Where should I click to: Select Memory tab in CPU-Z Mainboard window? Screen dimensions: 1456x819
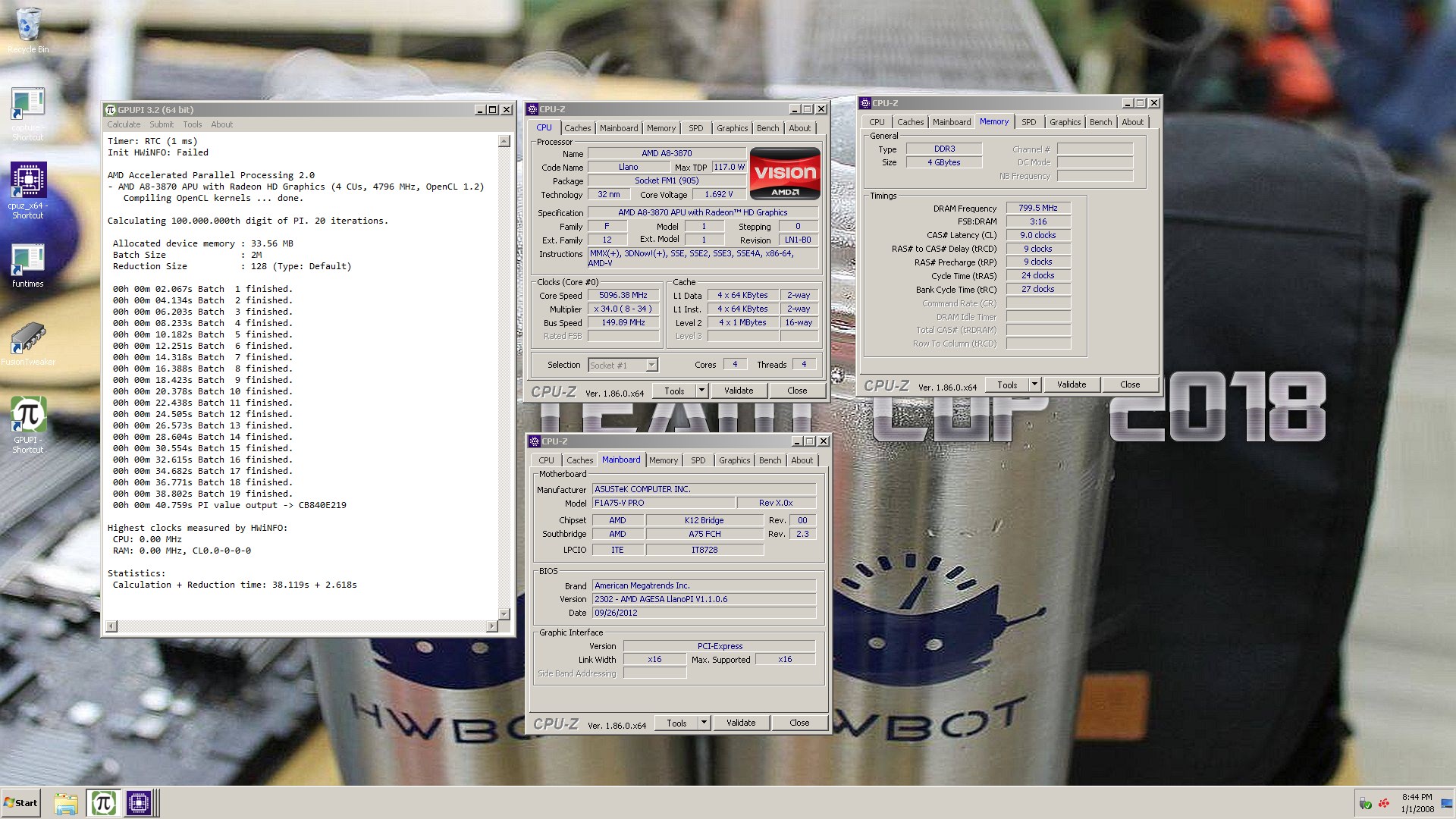pos(664,460)
